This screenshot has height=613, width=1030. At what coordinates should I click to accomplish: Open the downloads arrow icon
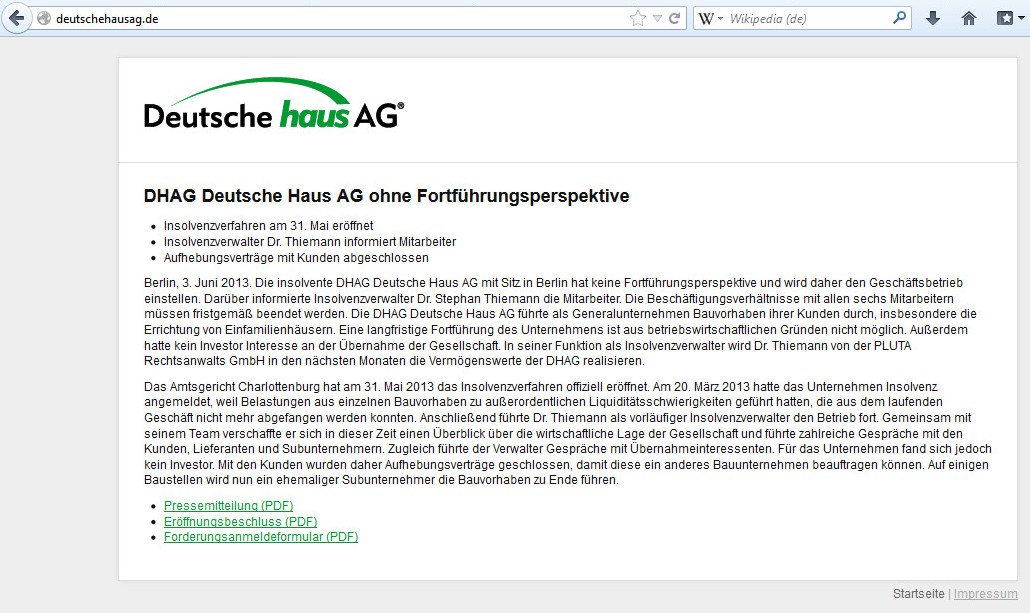[x=933, y=18]
